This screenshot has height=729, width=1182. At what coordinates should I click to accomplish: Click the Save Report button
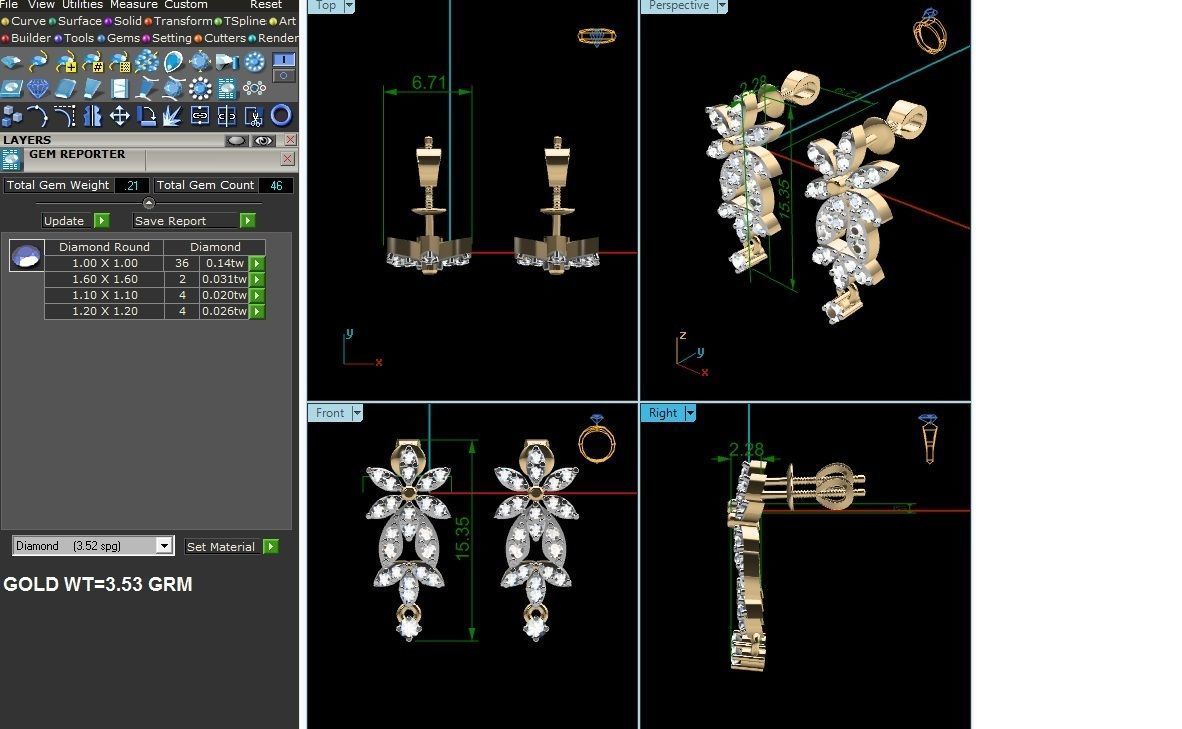click(194, 221)
